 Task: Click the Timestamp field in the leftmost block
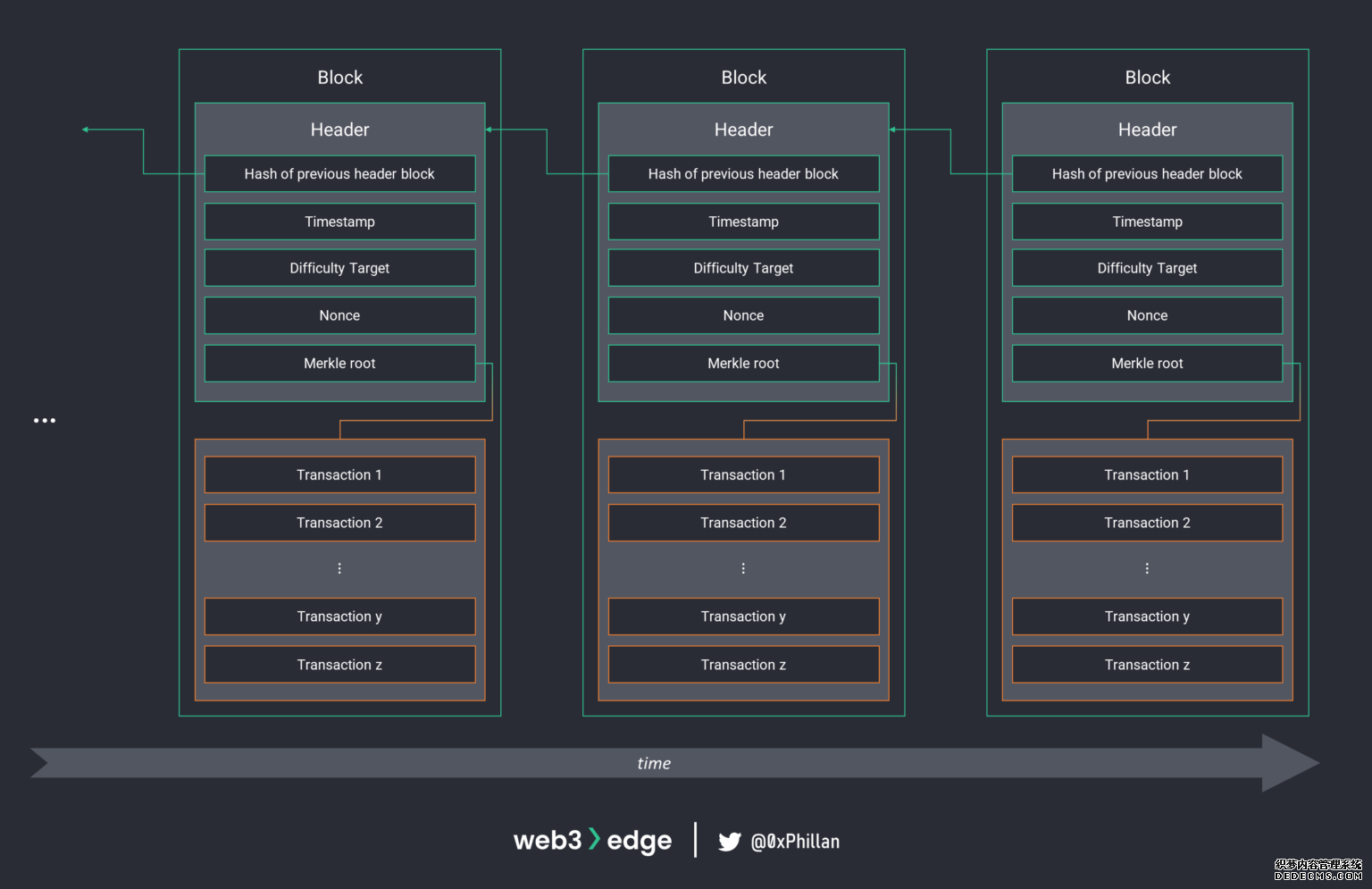pyautogui.click(x=340, y=222)
